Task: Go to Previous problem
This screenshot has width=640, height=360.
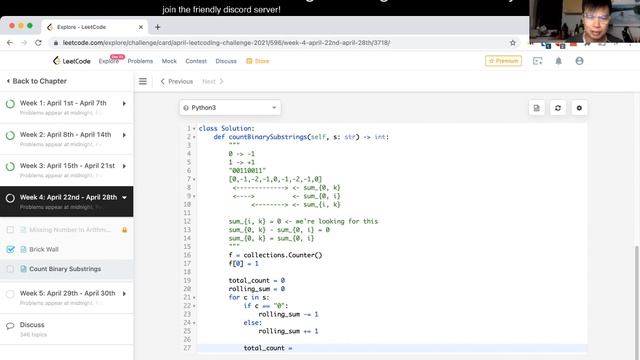Action: tap(177, 81)
